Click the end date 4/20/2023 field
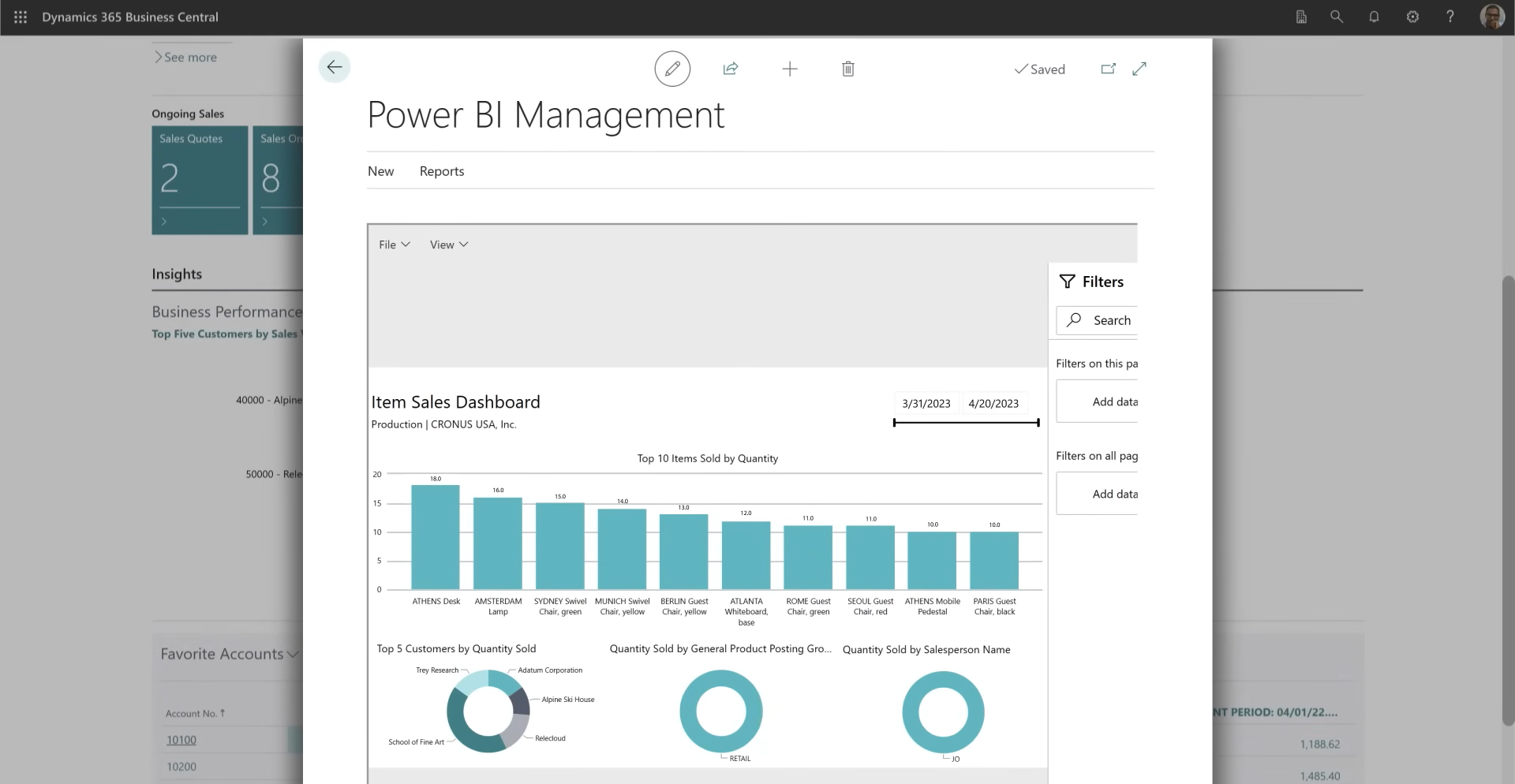Screen dimensions: 1515x784 993,403
